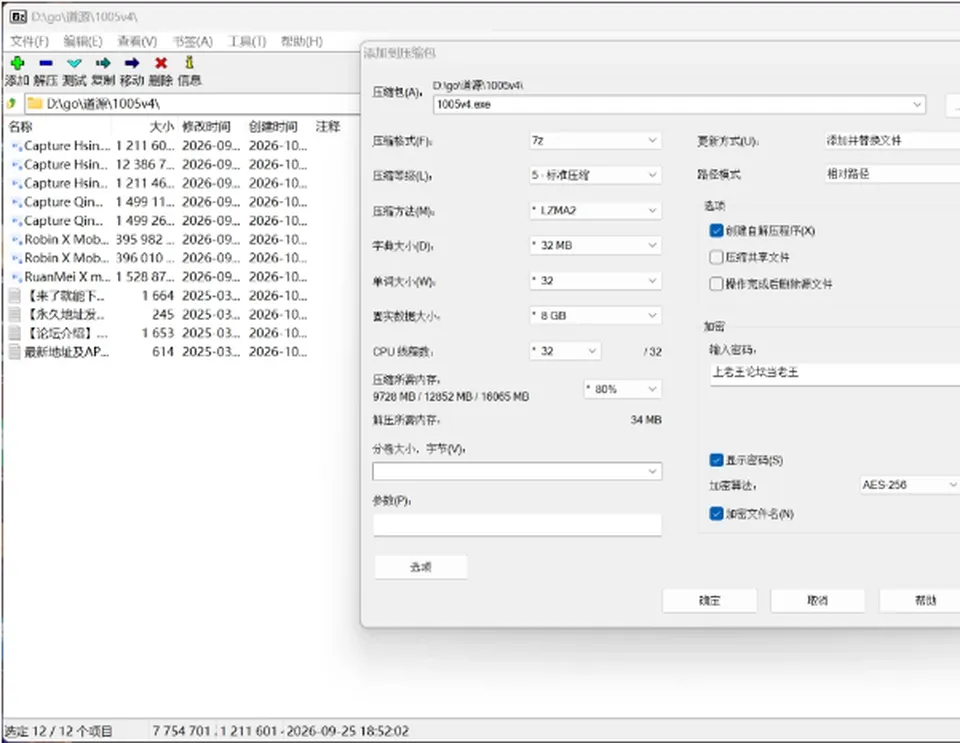
Task: Sort the list by the 修改时间 column header
Action: click(x=206, y=127)
